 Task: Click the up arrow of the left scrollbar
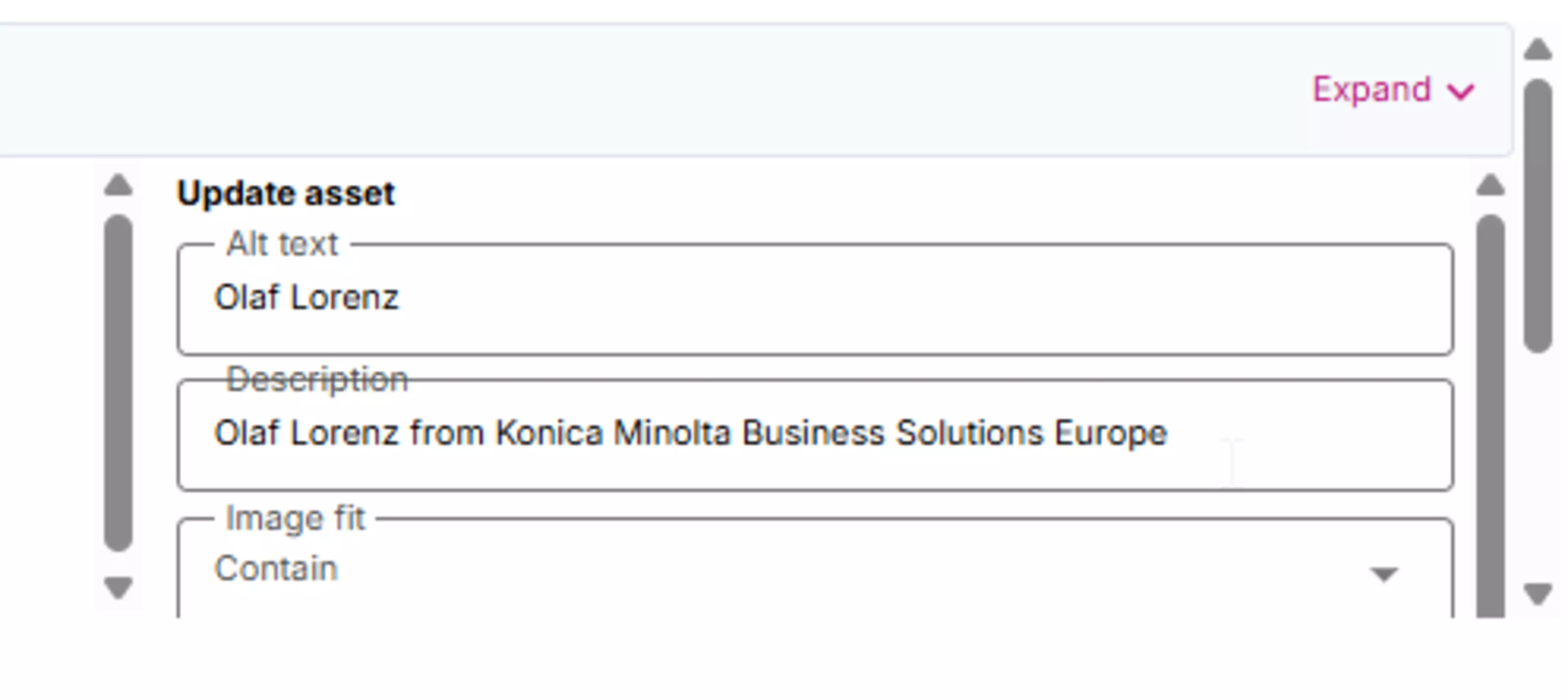pyautogui.click(x=118, y=184)
